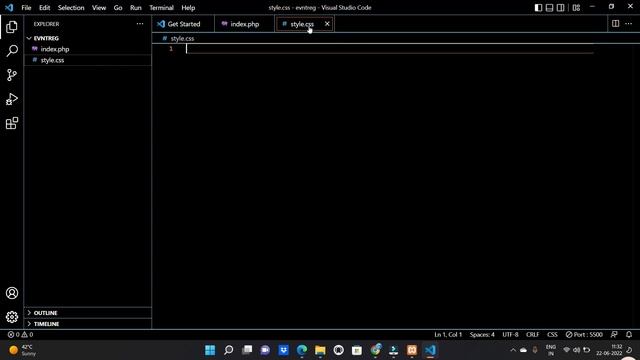
Task: Open the Source Control view
Action: pyautogui.click(x=12, y=75)
